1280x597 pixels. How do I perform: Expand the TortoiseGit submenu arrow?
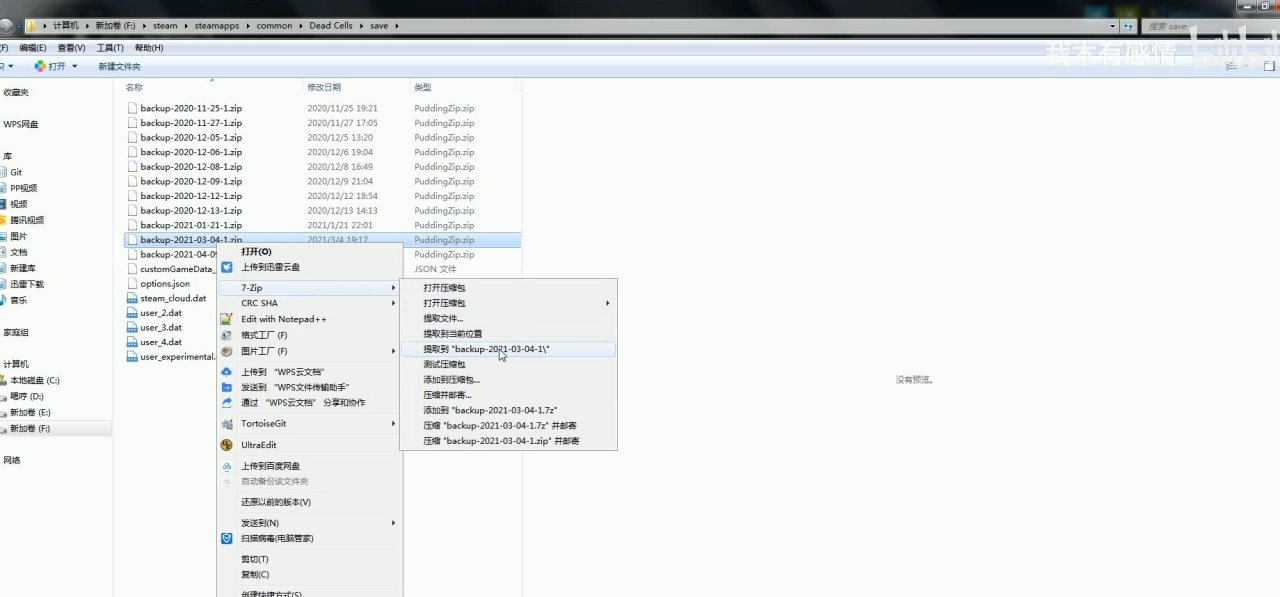(x=393, y=424)
